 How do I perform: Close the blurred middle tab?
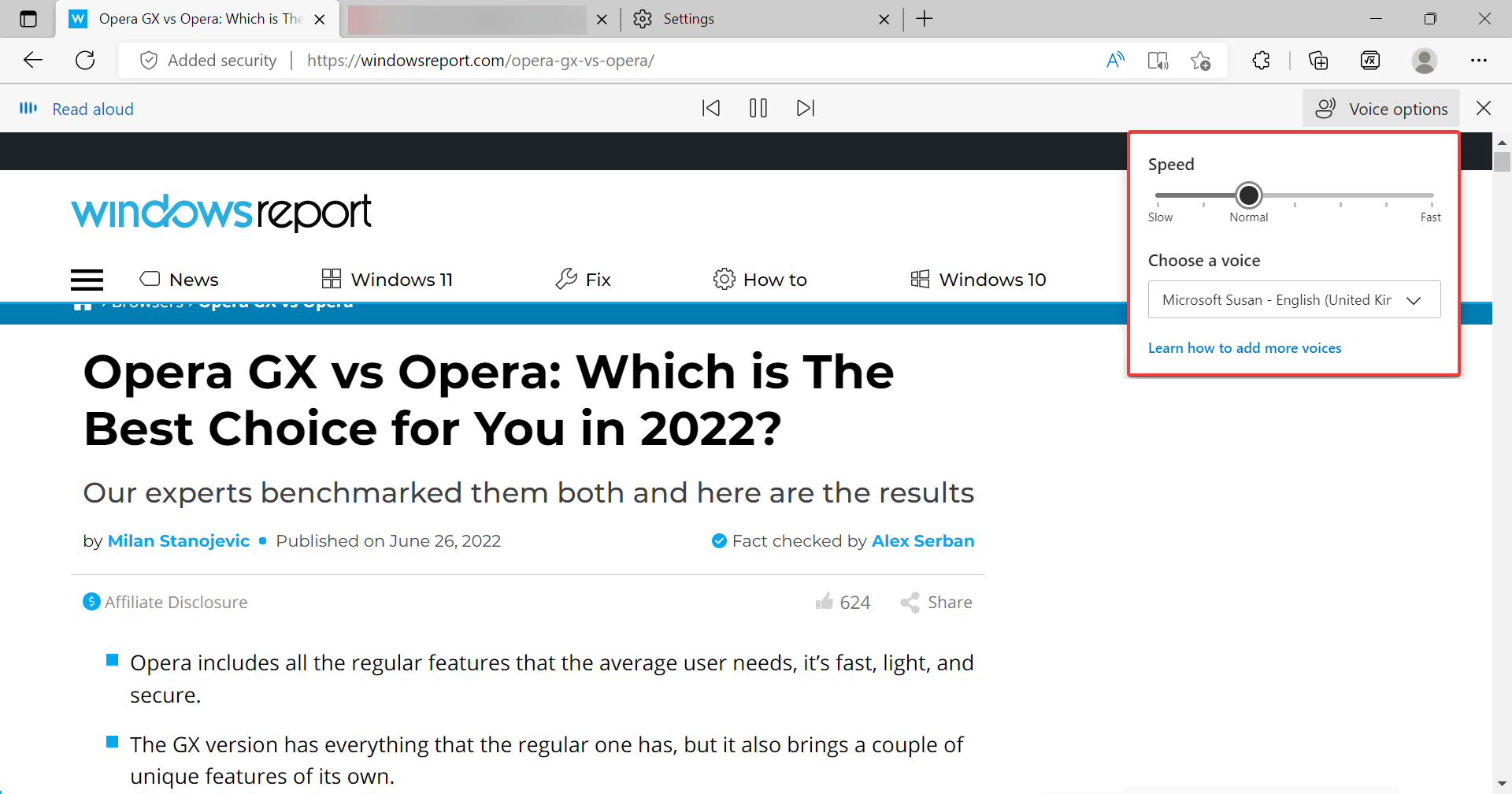602,20
